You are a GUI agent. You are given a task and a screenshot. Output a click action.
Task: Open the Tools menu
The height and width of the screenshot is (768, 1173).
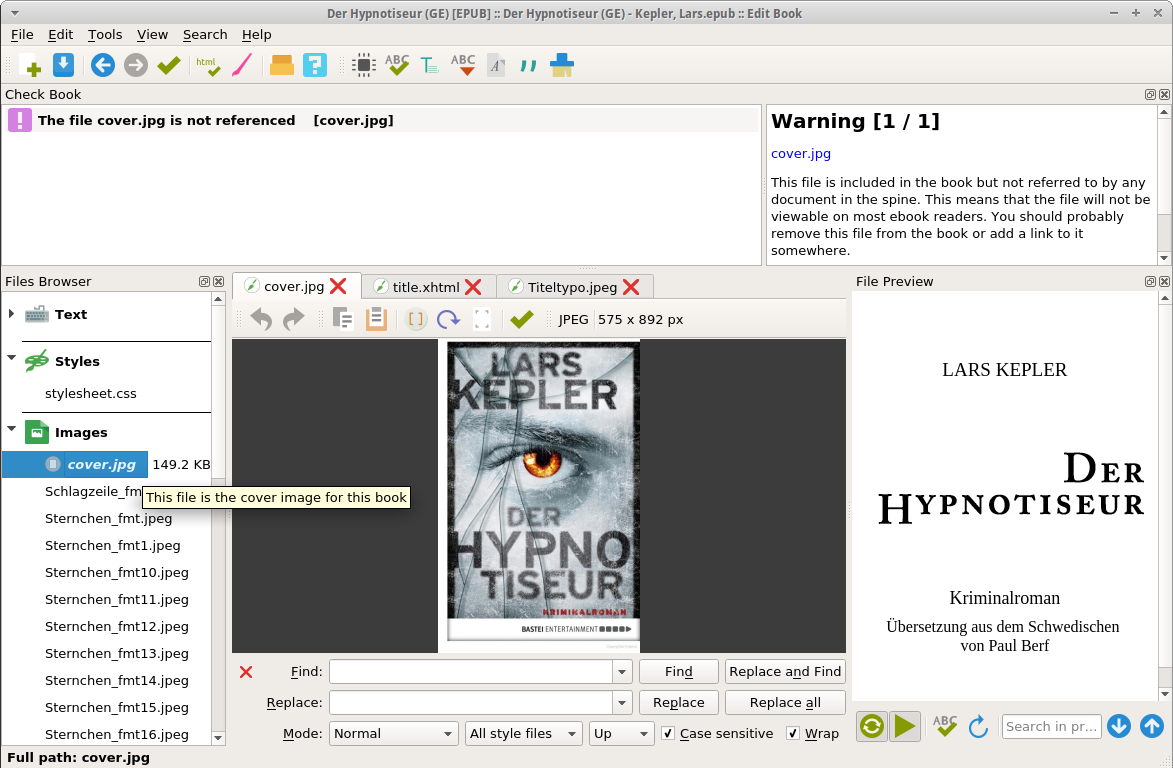(x=105, y=34)
